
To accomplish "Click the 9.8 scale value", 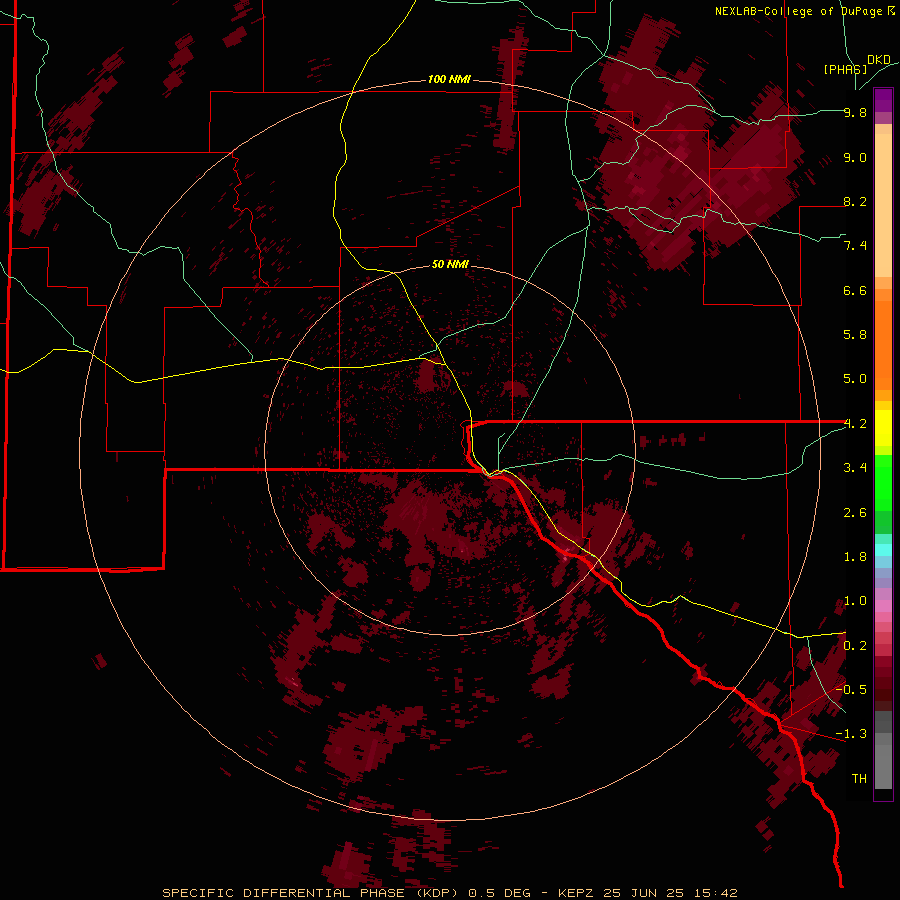I will [x=855, y=112].
